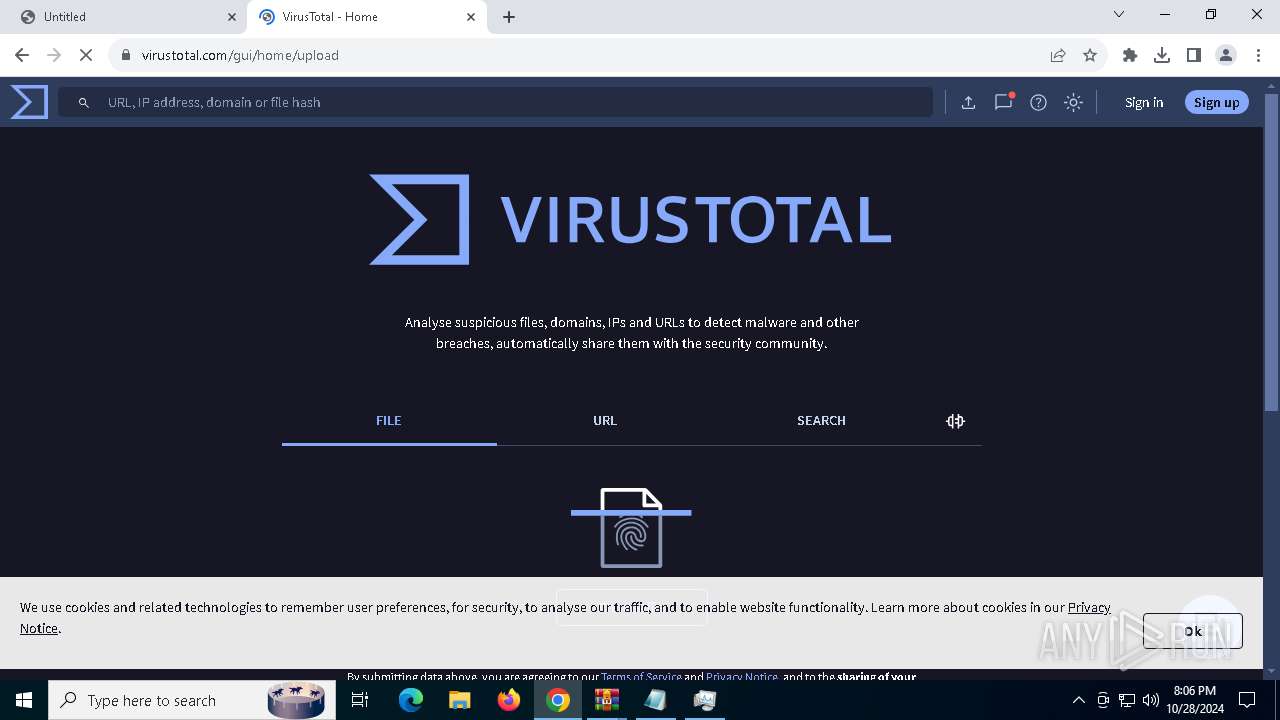Image resolution: width=1280 pixels, height=720 pixels.
Task: Open the Chrome three-dot menu
Action: (1258, 55)
